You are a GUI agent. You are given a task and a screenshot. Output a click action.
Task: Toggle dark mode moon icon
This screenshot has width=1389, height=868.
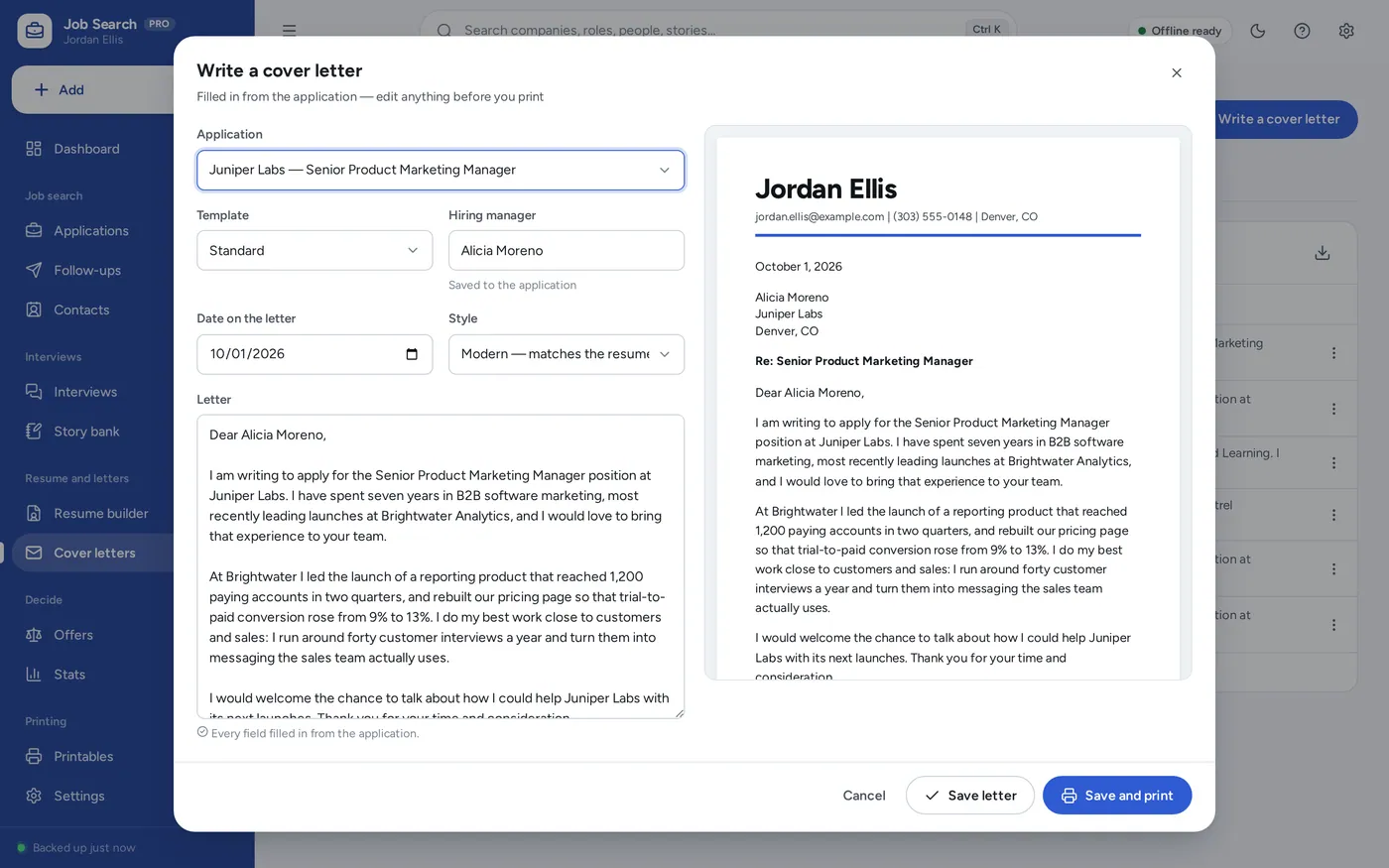(x=1258, y=31)
